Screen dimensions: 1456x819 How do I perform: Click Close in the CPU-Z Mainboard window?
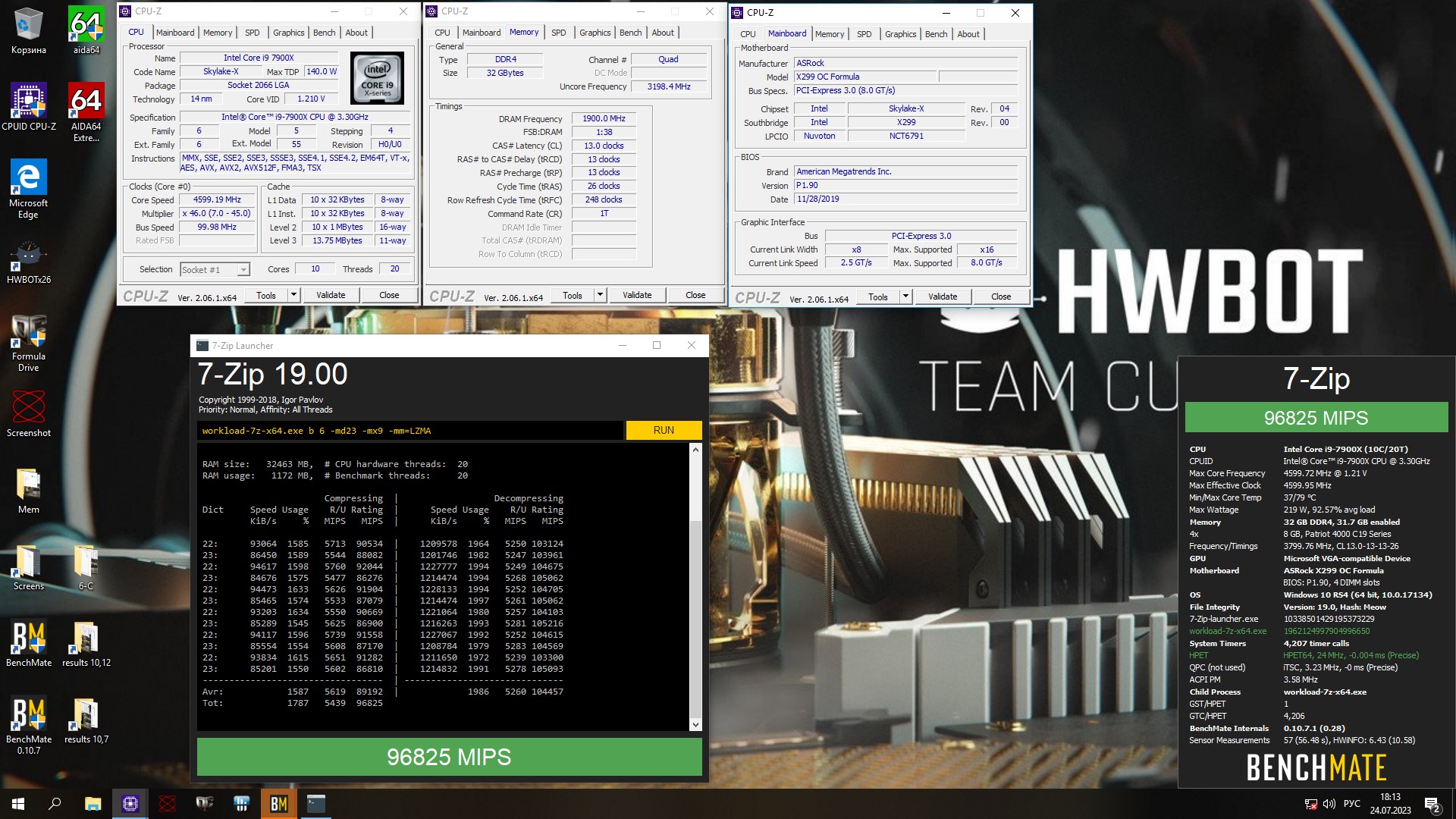pyautogui.click(x=1001, y=297)
